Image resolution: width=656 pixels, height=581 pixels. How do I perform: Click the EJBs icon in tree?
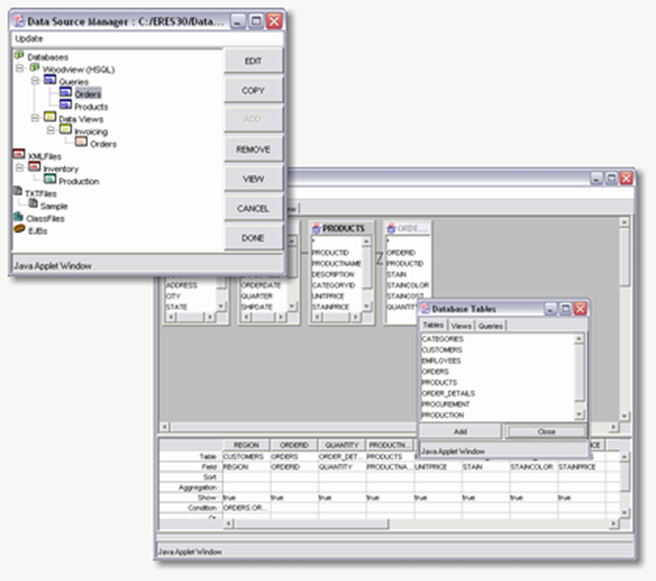click(18, 229)
